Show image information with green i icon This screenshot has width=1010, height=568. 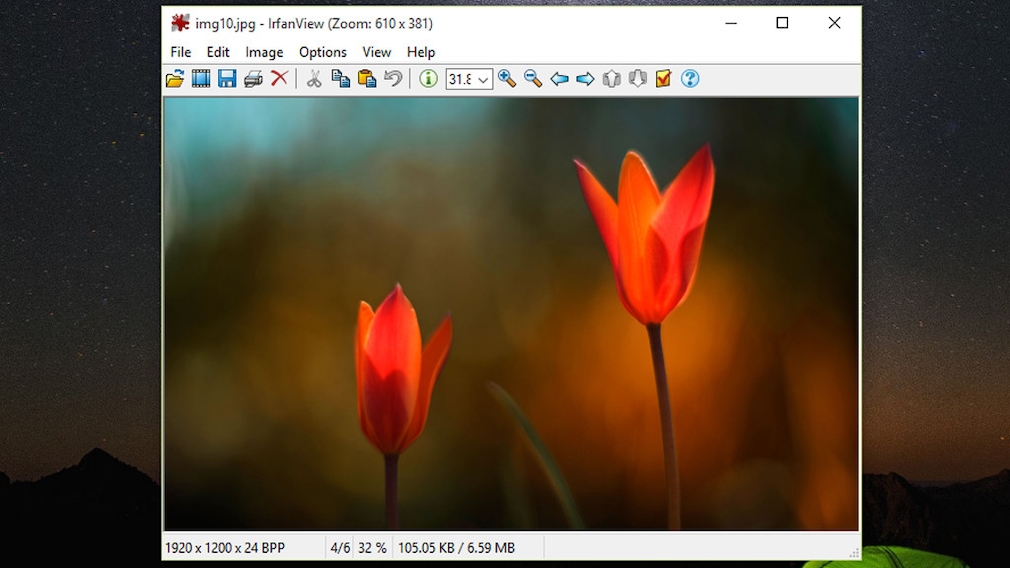pos(428,79)
